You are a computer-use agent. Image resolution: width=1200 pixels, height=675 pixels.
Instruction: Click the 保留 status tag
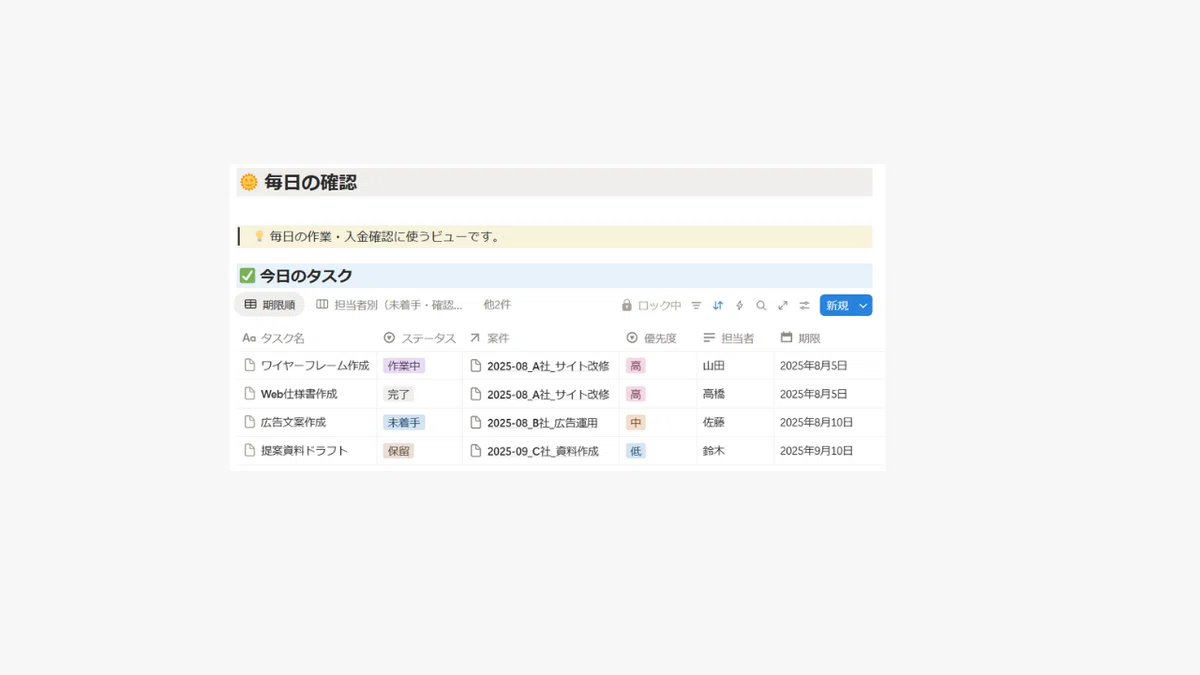point(398,451)
